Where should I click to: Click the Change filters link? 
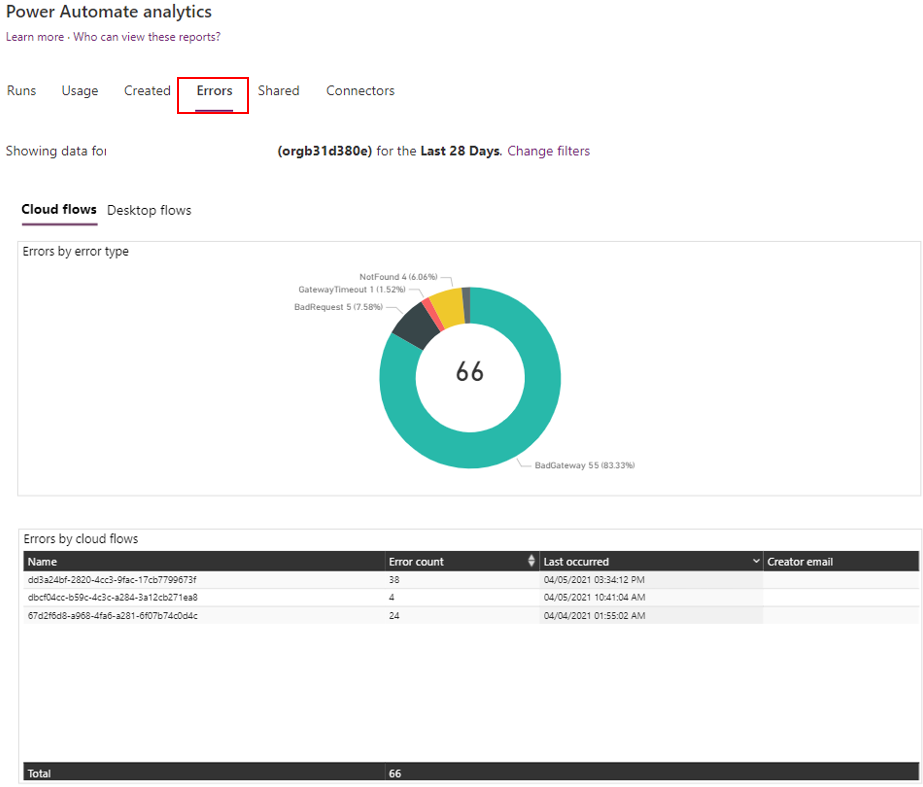(x=548, y=151)
